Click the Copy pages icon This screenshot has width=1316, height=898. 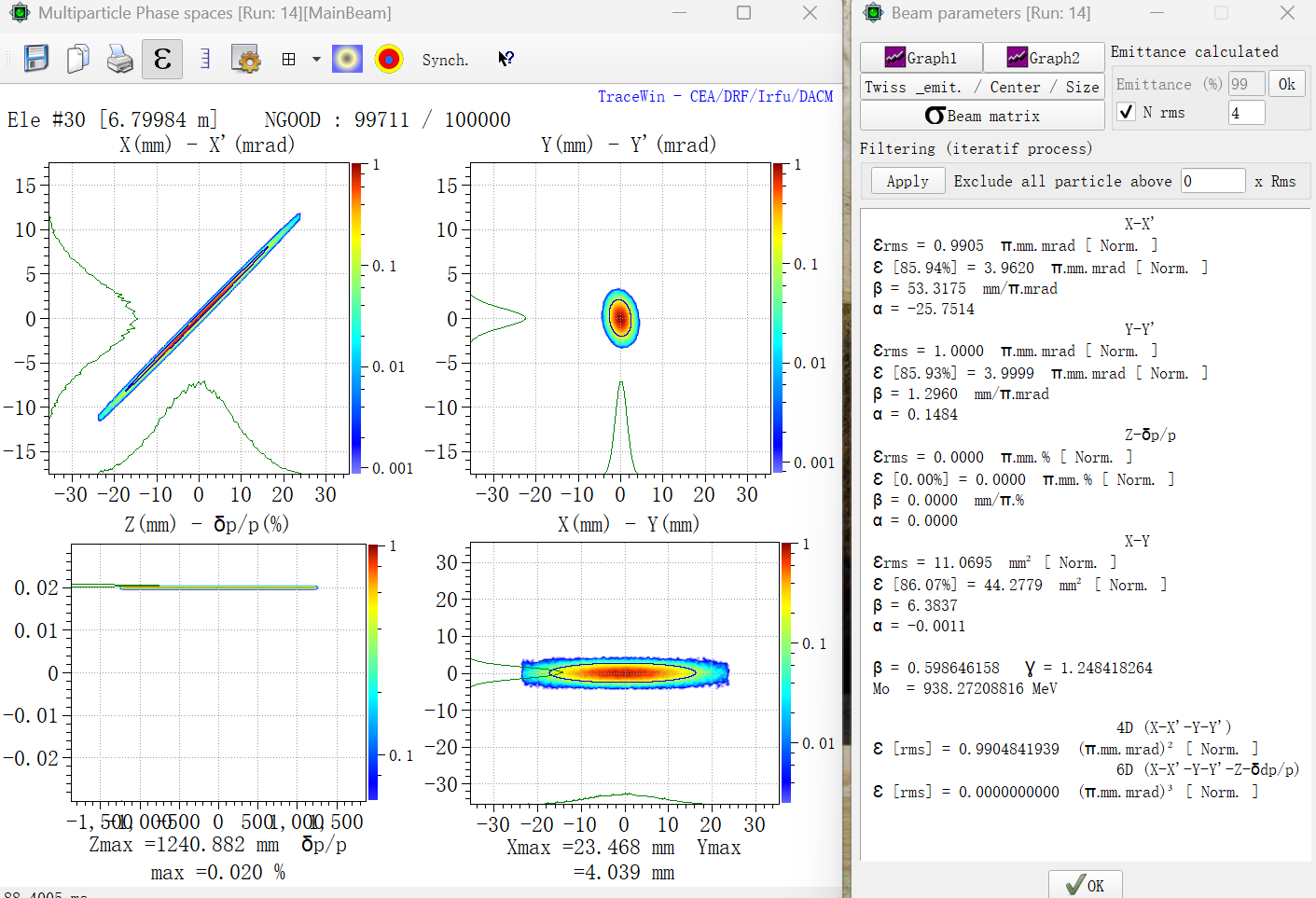coord(78,59)
